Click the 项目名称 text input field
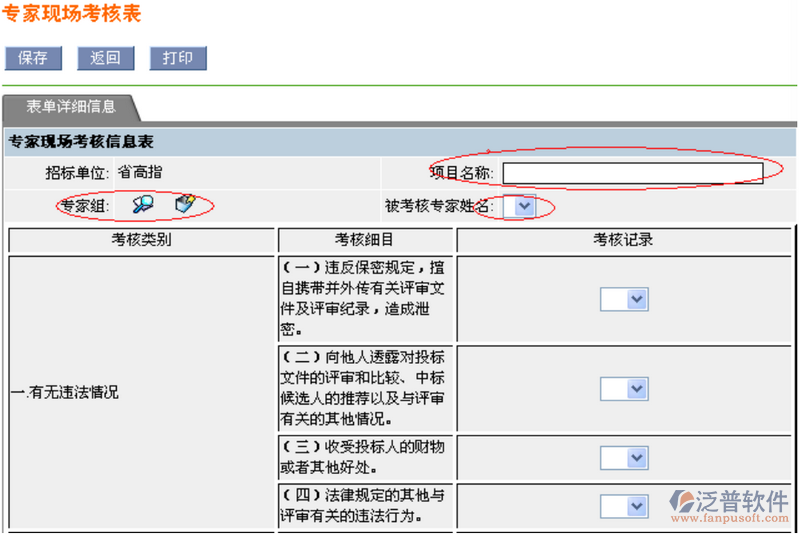This screenshot has height=534, width=799. [632, 173]
